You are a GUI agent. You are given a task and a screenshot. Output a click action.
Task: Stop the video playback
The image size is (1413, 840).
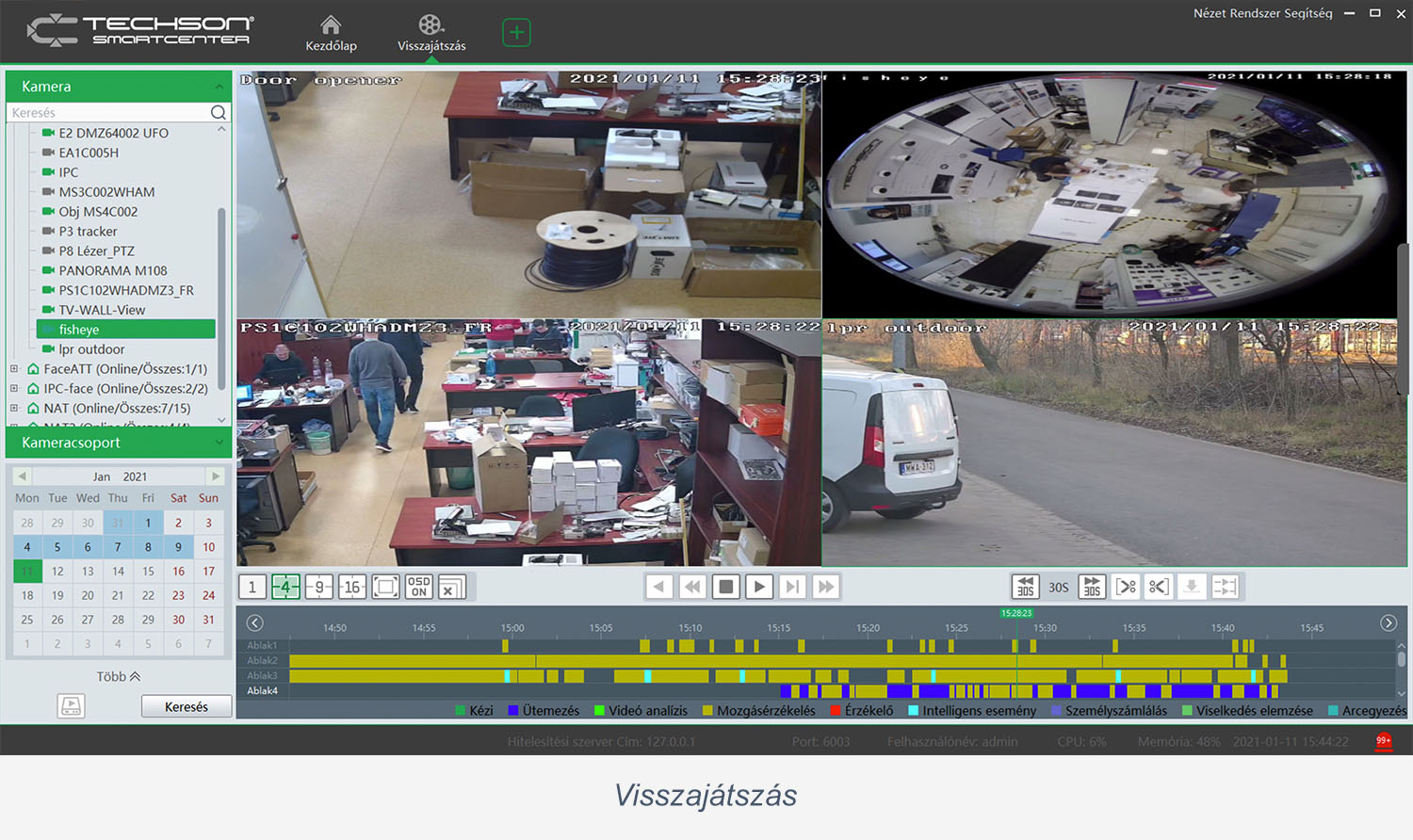(725, 587)
